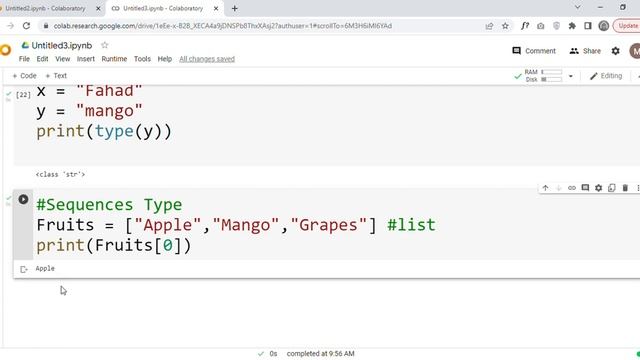This screenshot has height=360, width=640.
Task: Go forward in browser history
Action: tap(11, 26)
